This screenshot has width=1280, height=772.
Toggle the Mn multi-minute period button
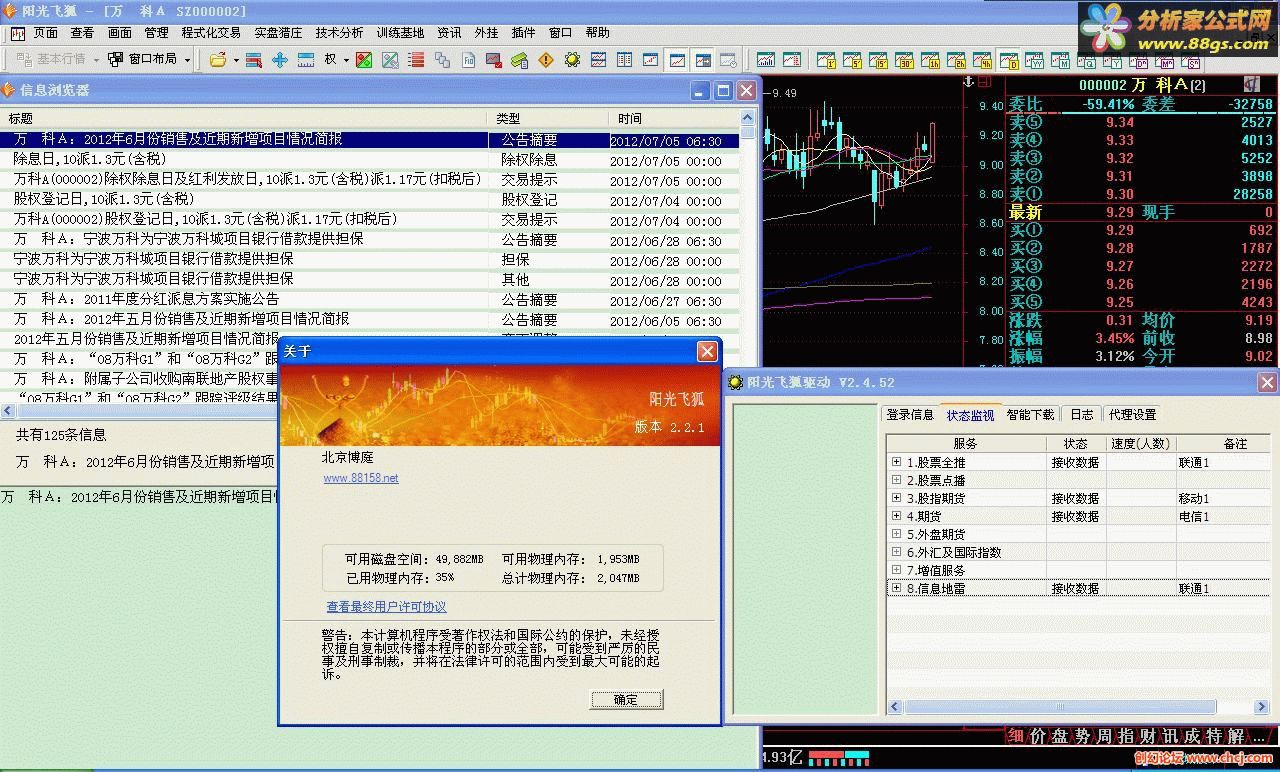1164,60
